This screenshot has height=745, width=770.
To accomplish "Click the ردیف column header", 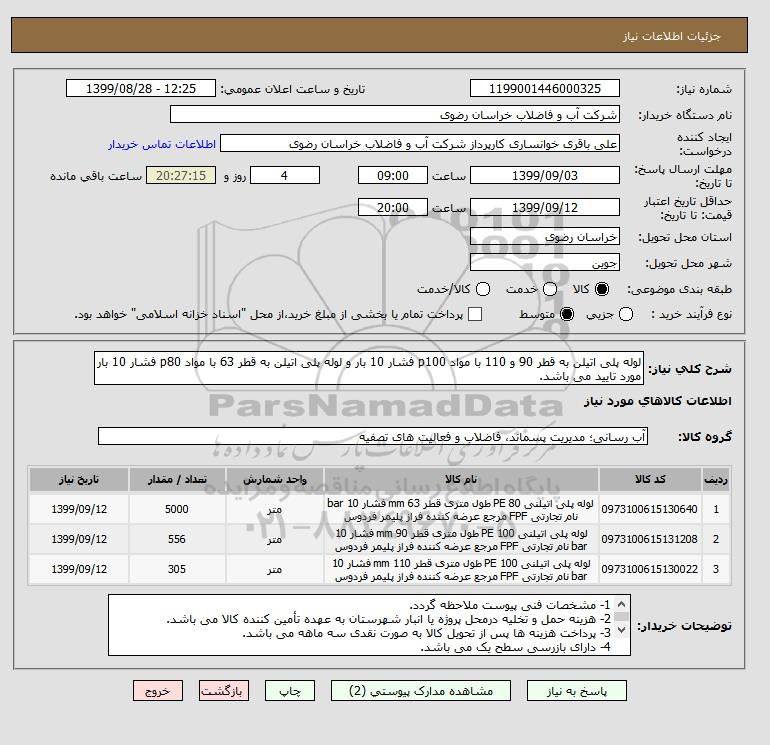I will (x=715, y=479).
